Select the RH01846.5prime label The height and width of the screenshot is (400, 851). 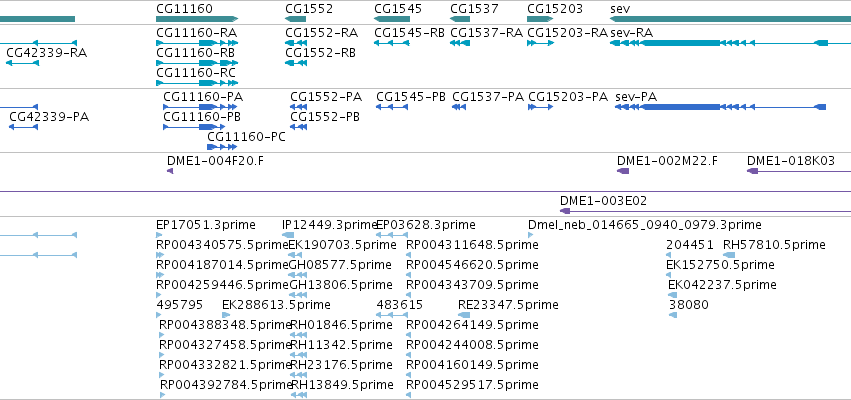click(x=341, y=325)
